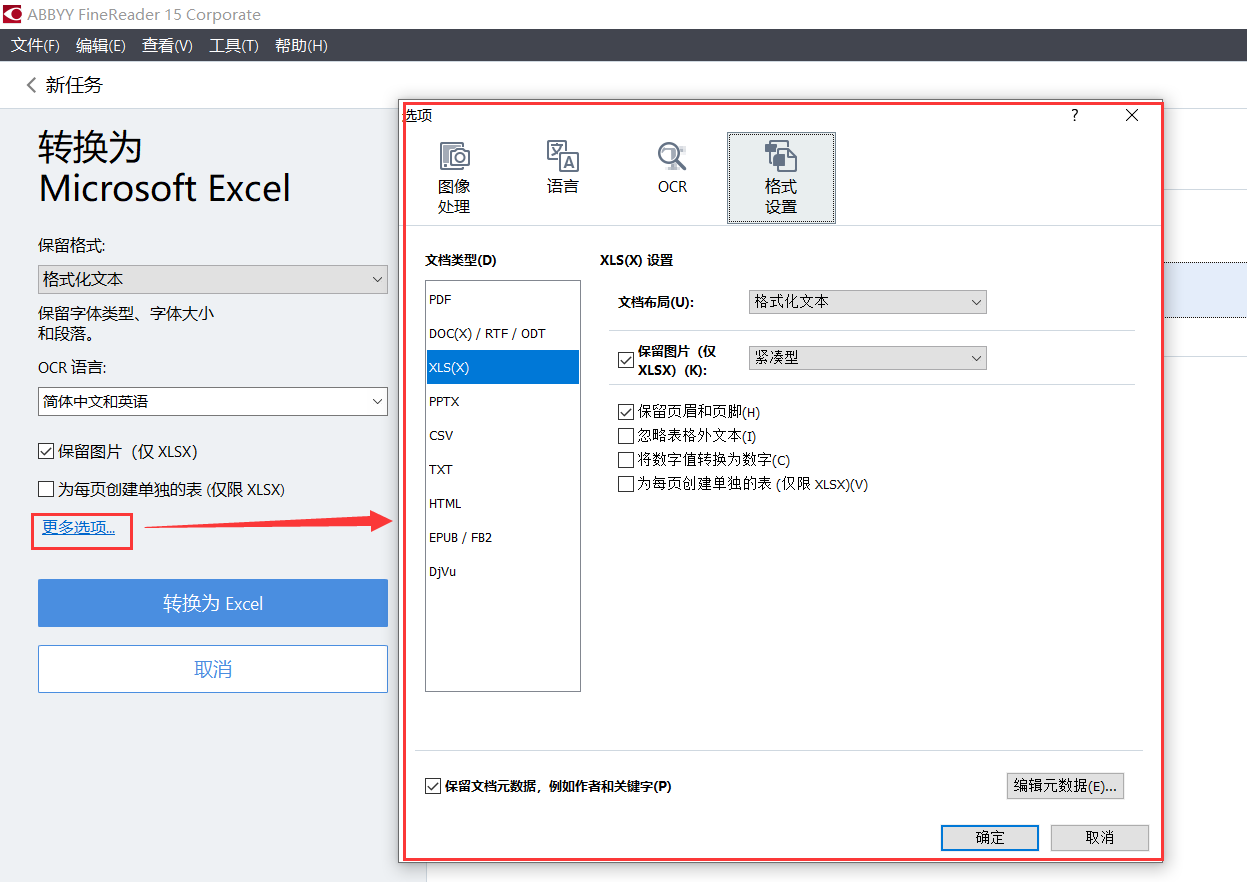
Task: Click the ABBYY logo icon
Action: [x=14, y=14]
